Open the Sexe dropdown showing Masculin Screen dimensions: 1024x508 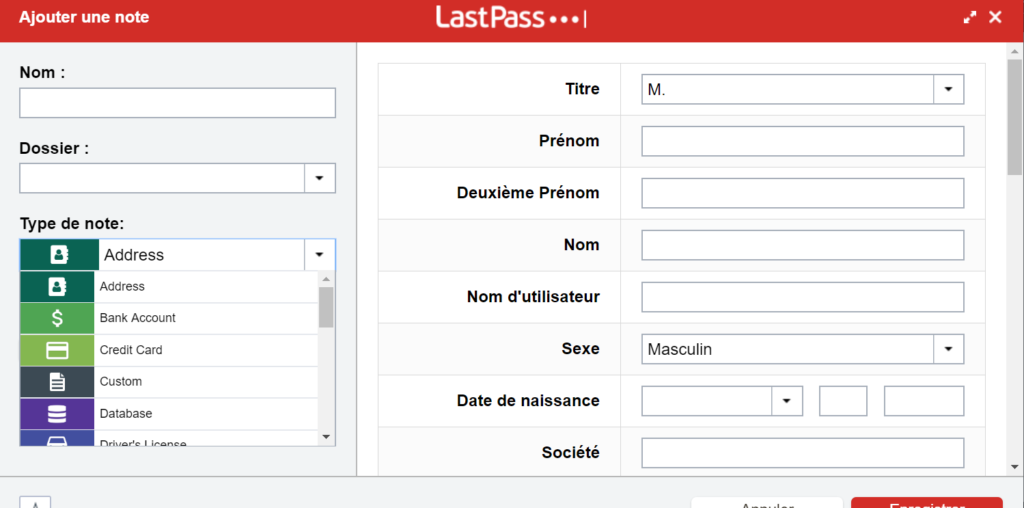pos(948,349)
